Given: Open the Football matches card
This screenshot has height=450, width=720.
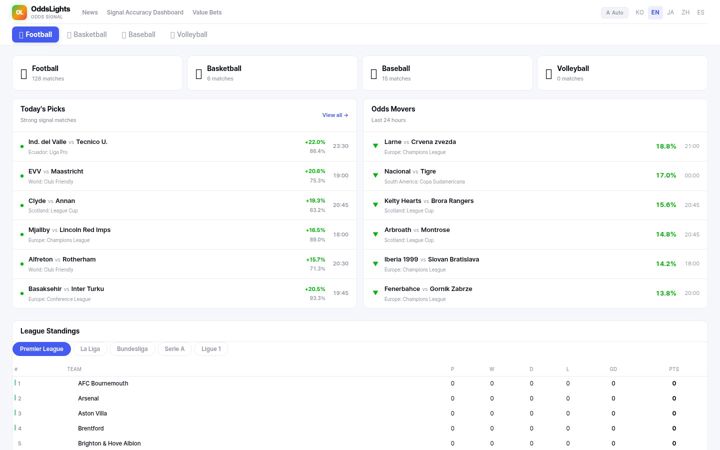Looking at the screenshot, I should [x=97, y=73].
